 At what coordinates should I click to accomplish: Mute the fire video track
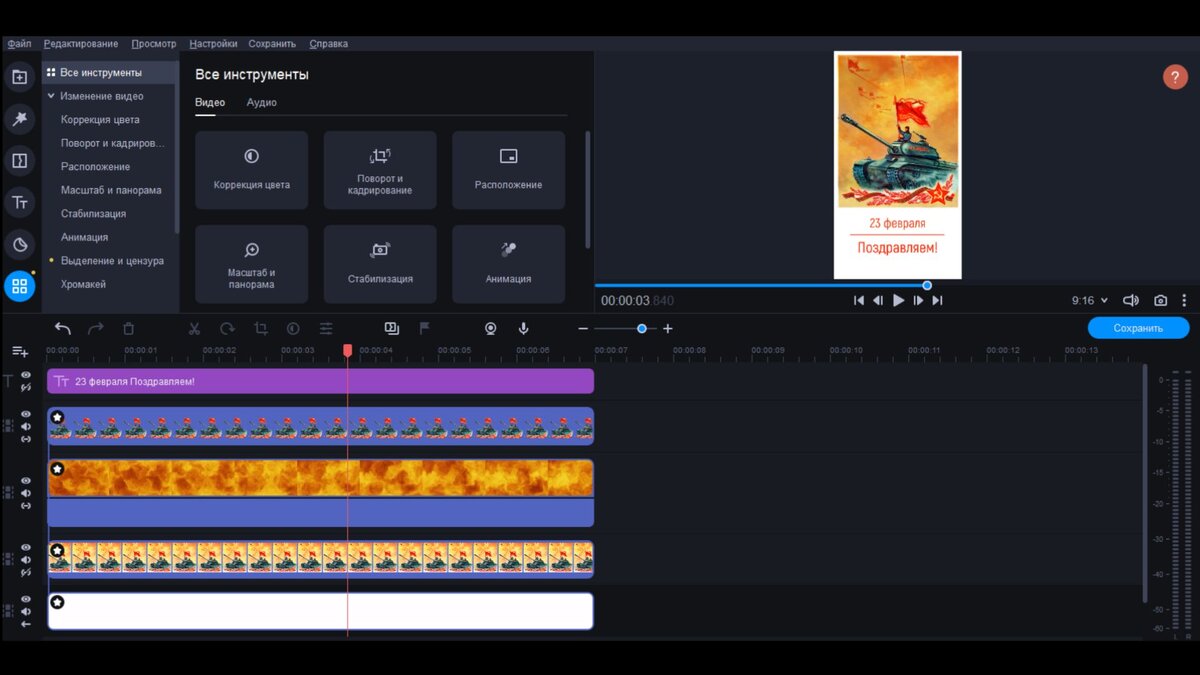(26, 493)
